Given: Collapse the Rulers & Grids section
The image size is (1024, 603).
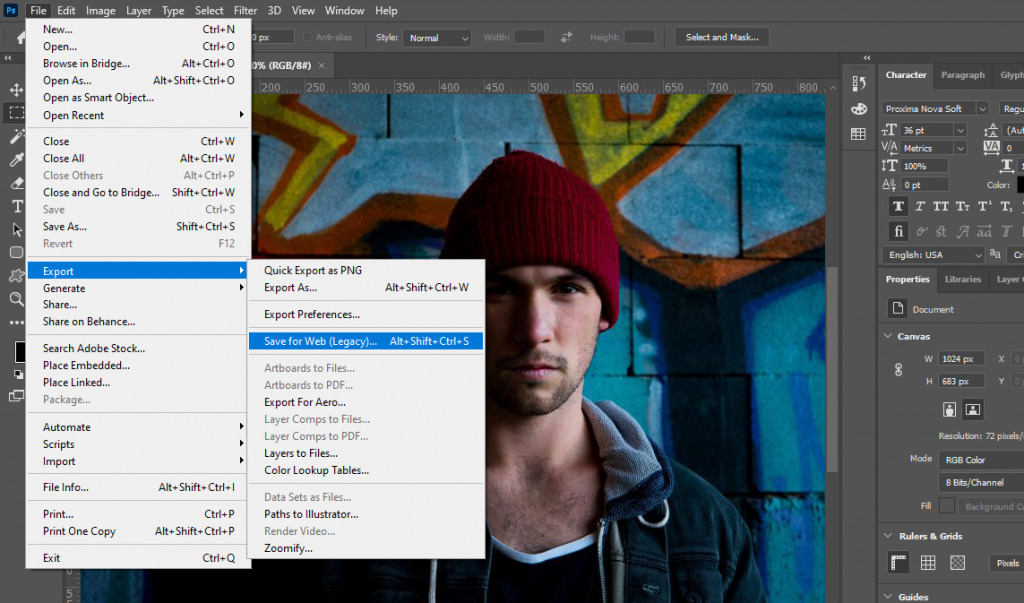Looking at the screenshot, I should tap(888, 536).
